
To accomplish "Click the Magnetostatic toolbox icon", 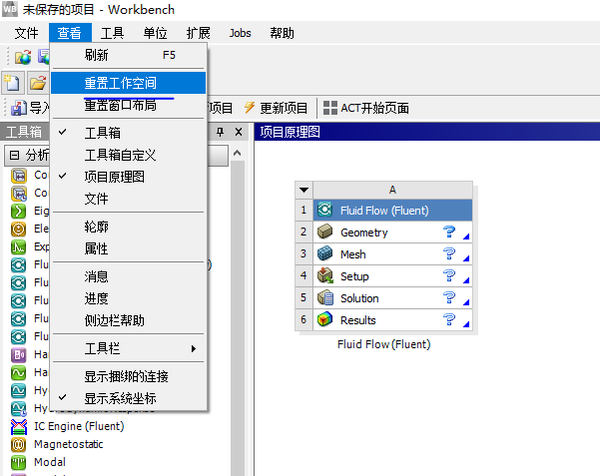I will [x=18, y=445].
